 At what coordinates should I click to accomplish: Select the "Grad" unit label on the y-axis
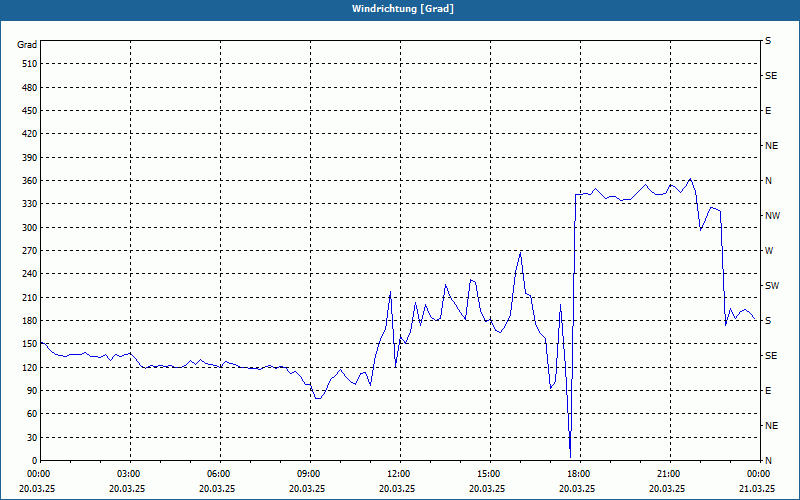tap(27, 45)
